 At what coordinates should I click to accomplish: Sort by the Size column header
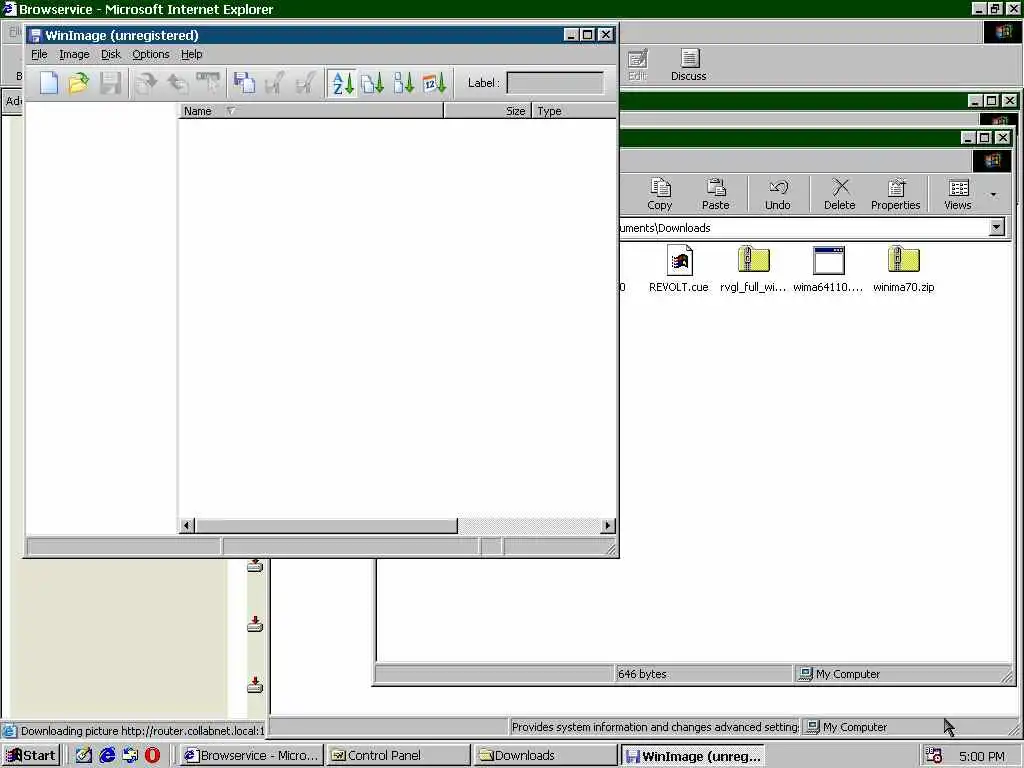tap(488, 111)
